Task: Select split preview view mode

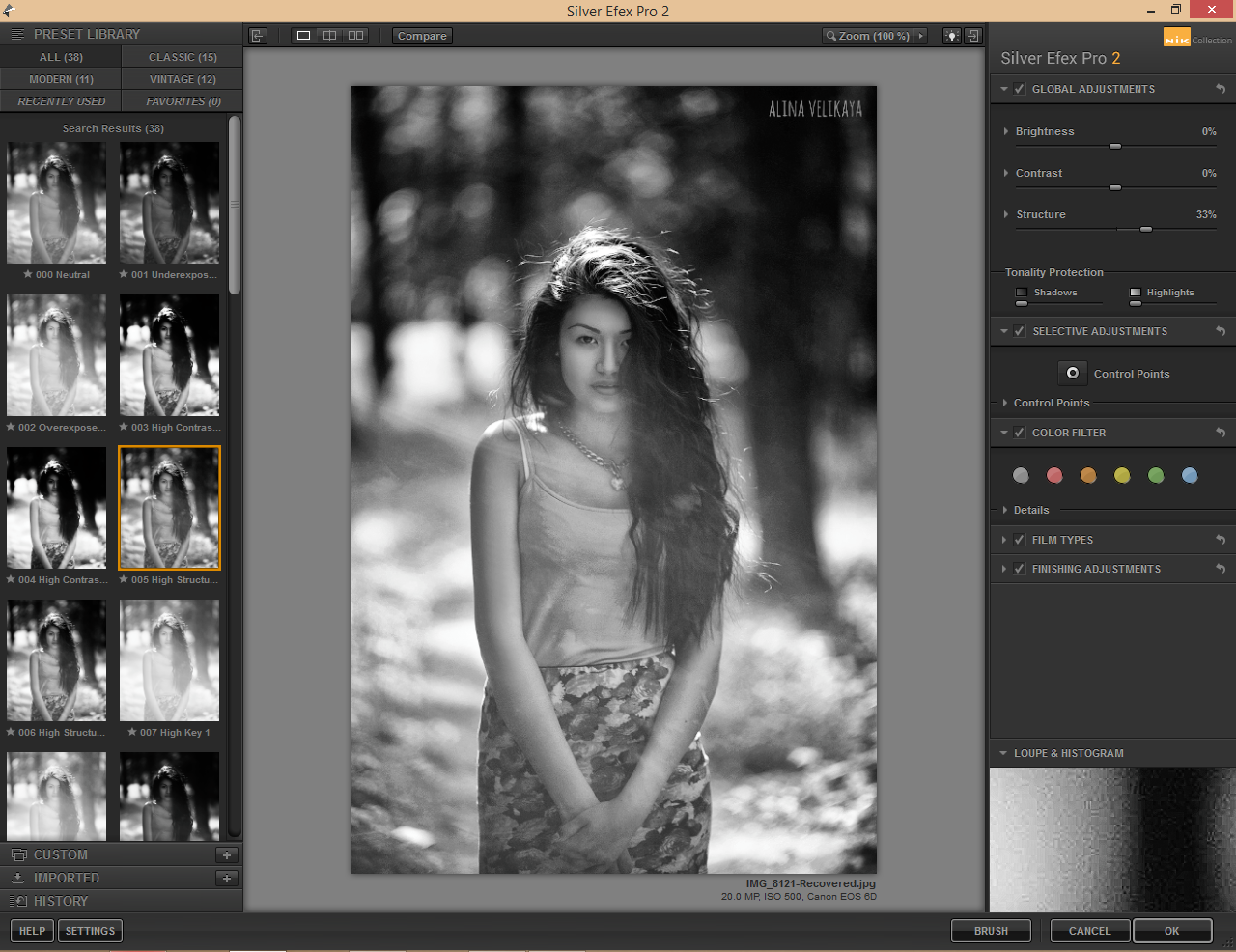Action: (x=329, y=36)
